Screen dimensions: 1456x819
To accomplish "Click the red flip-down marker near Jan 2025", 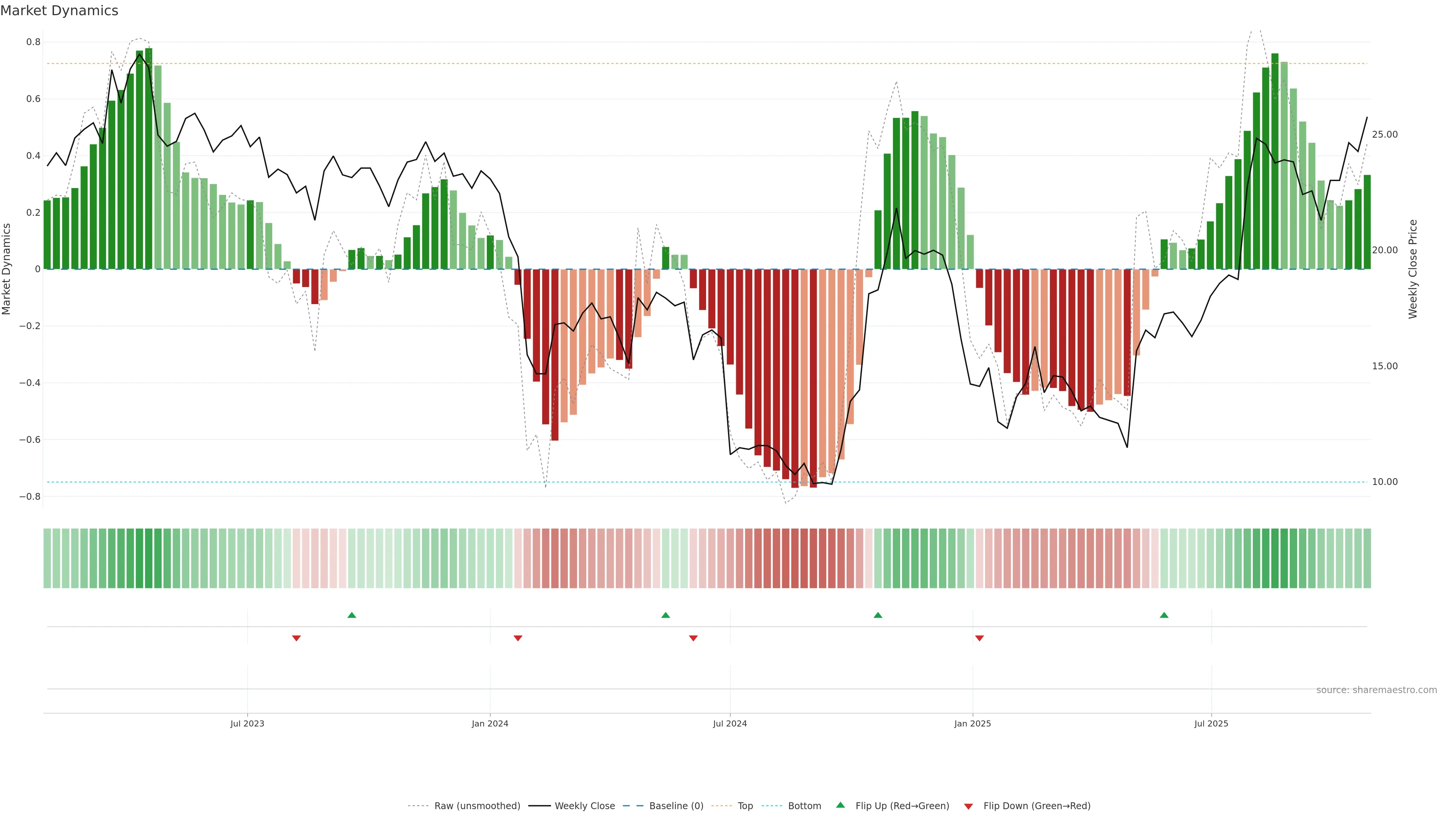I will pos(979,638).
